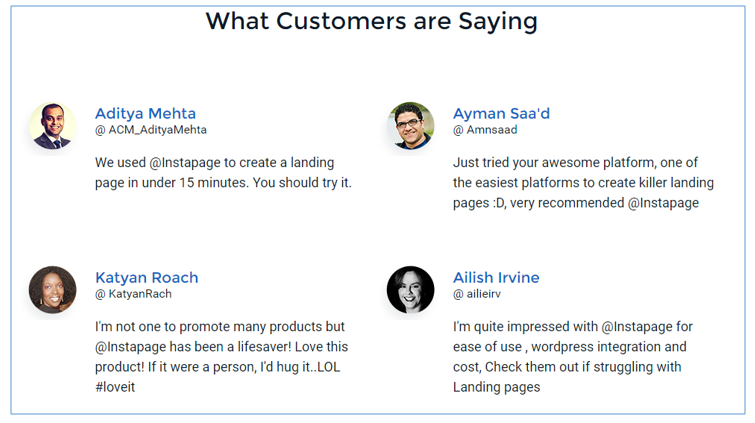Open the @KatyanRach handle
The width and height of the screenshot is (755, 423).
click(x=133, y=294)
